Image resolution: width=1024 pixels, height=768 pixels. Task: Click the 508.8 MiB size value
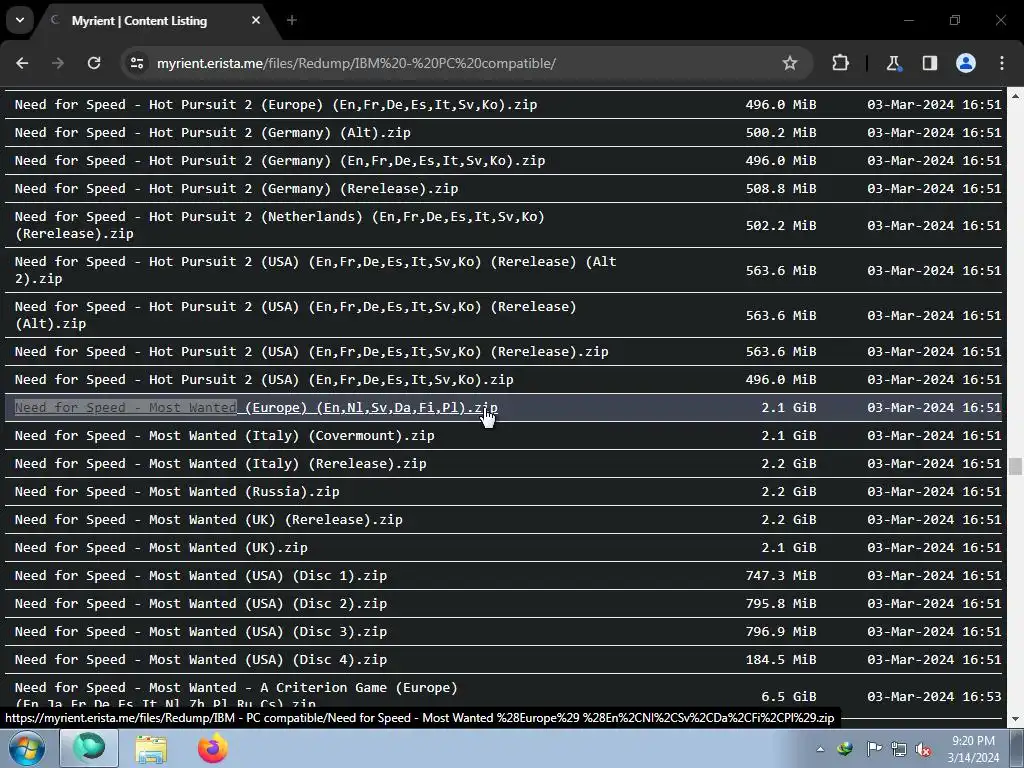(781, 189)
